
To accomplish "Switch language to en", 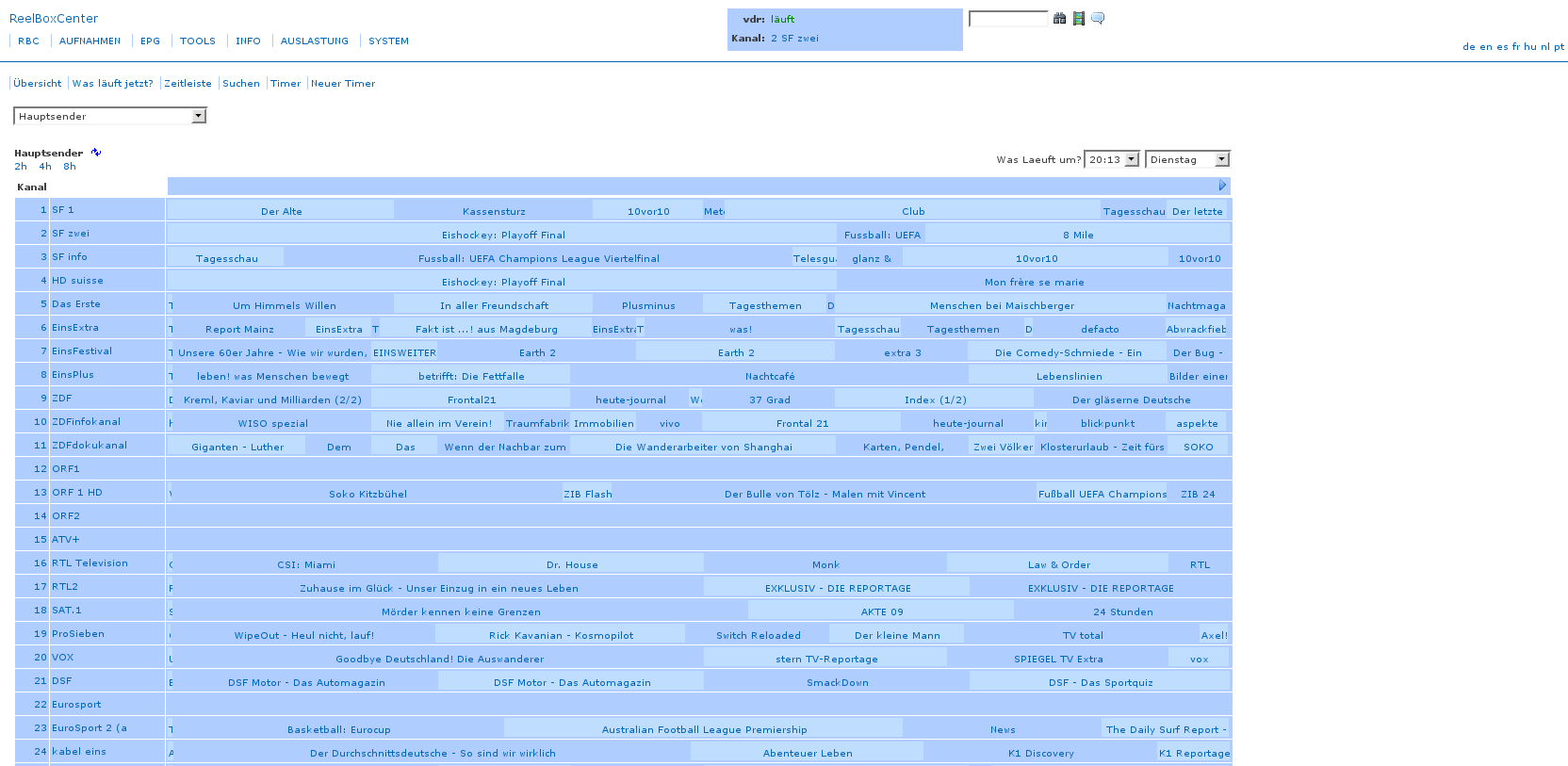I will click(x=1486, y=47).
